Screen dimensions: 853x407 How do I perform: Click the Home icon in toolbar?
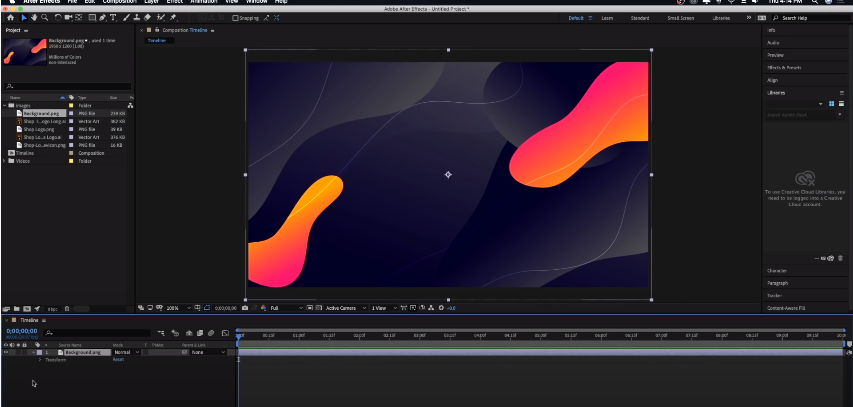[10, 18]
